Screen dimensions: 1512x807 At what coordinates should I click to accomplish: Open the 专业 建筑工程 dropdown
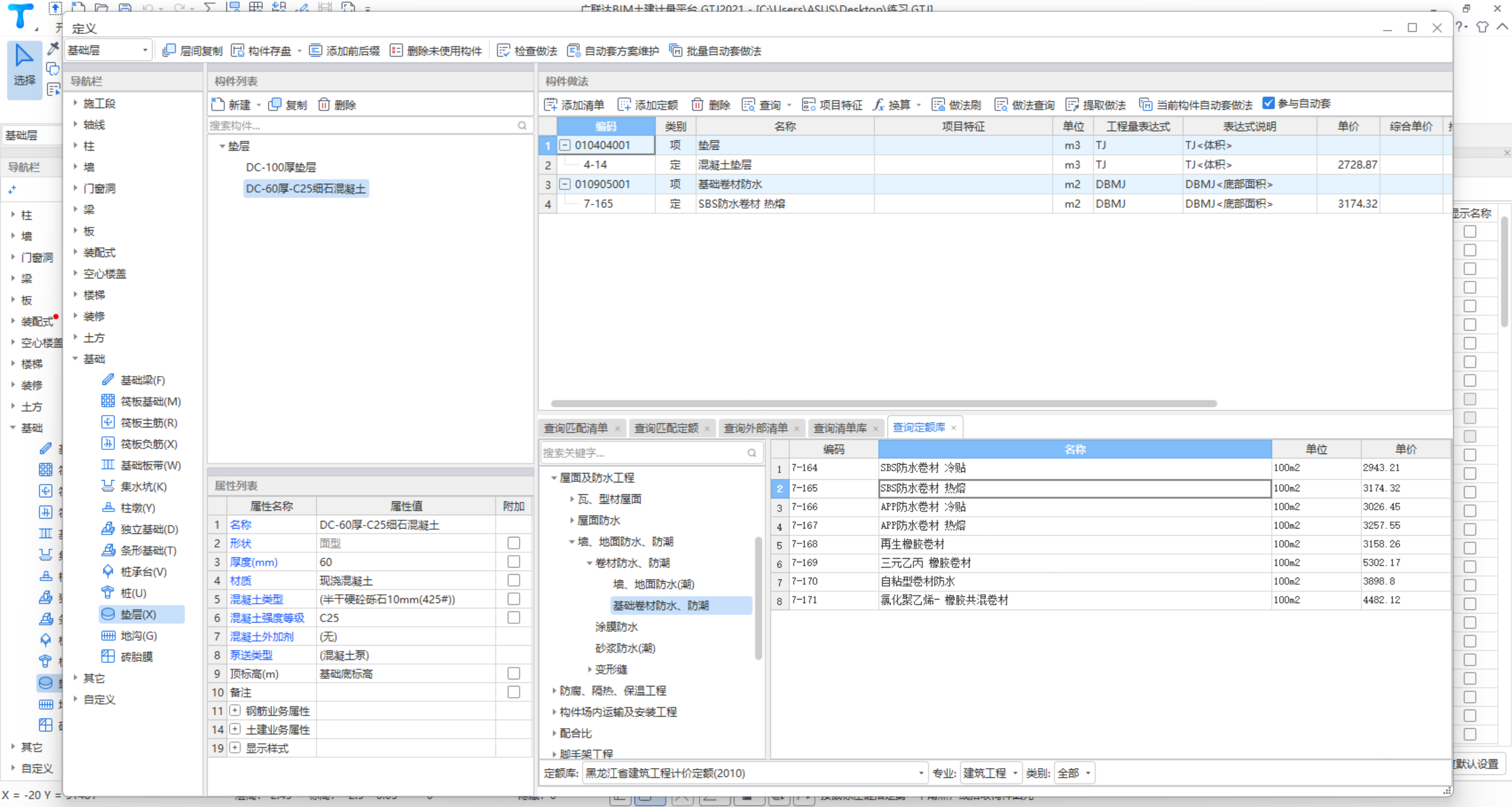[x=990, y=773]
